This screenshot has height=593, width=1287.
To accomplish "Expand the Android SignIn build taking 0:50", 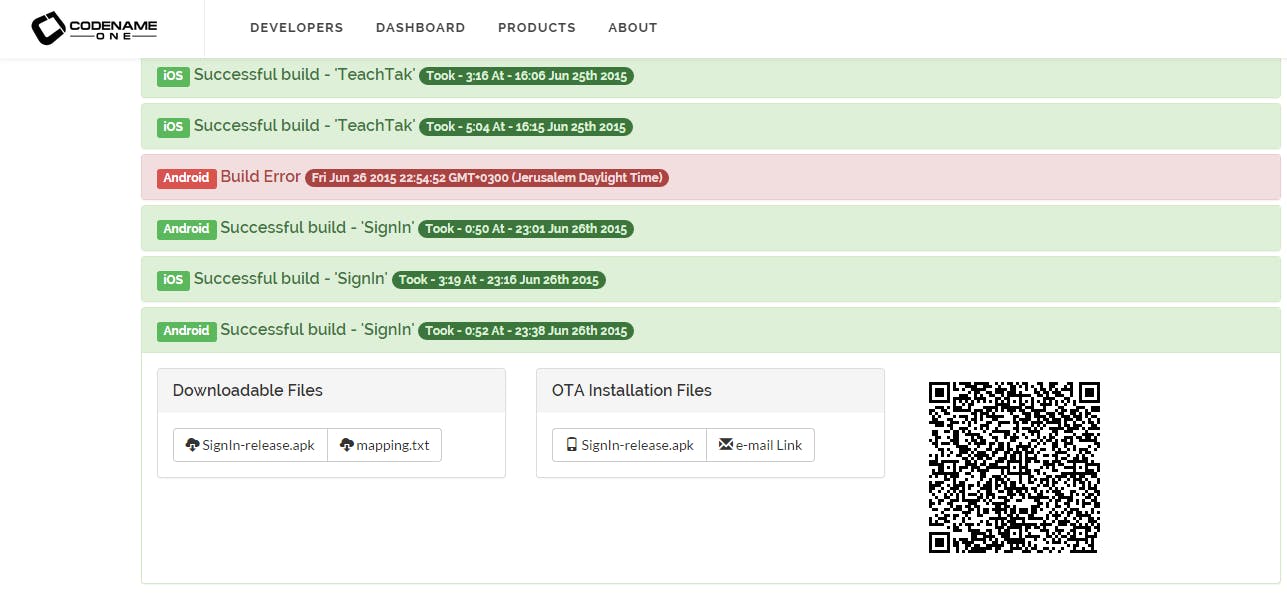I will tap(711, 228).
